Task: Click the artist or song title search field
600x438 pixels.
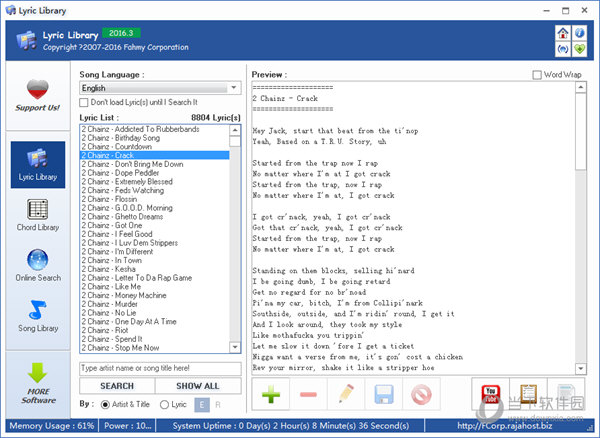Action: coord(160,368)
